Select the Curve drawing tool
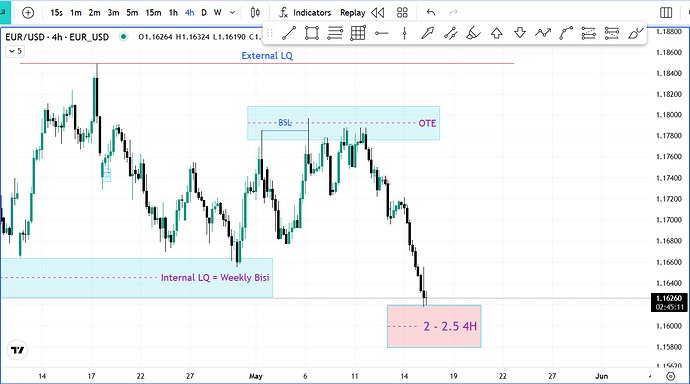Viewport: 690px width, 384px height. click(566, 33)
